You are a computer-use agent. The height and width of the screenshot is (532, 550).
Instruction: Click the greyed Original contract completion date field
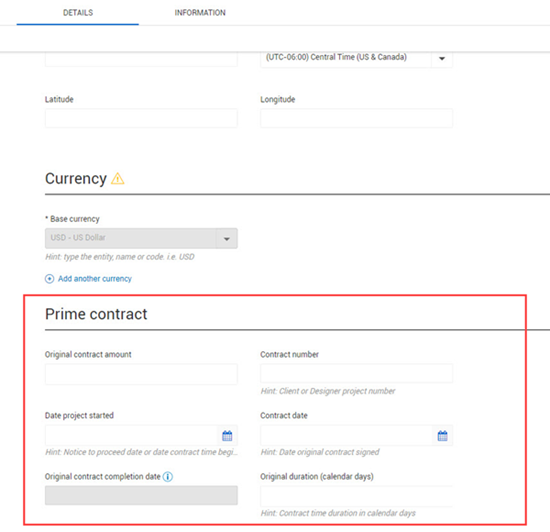pos(141,496)
